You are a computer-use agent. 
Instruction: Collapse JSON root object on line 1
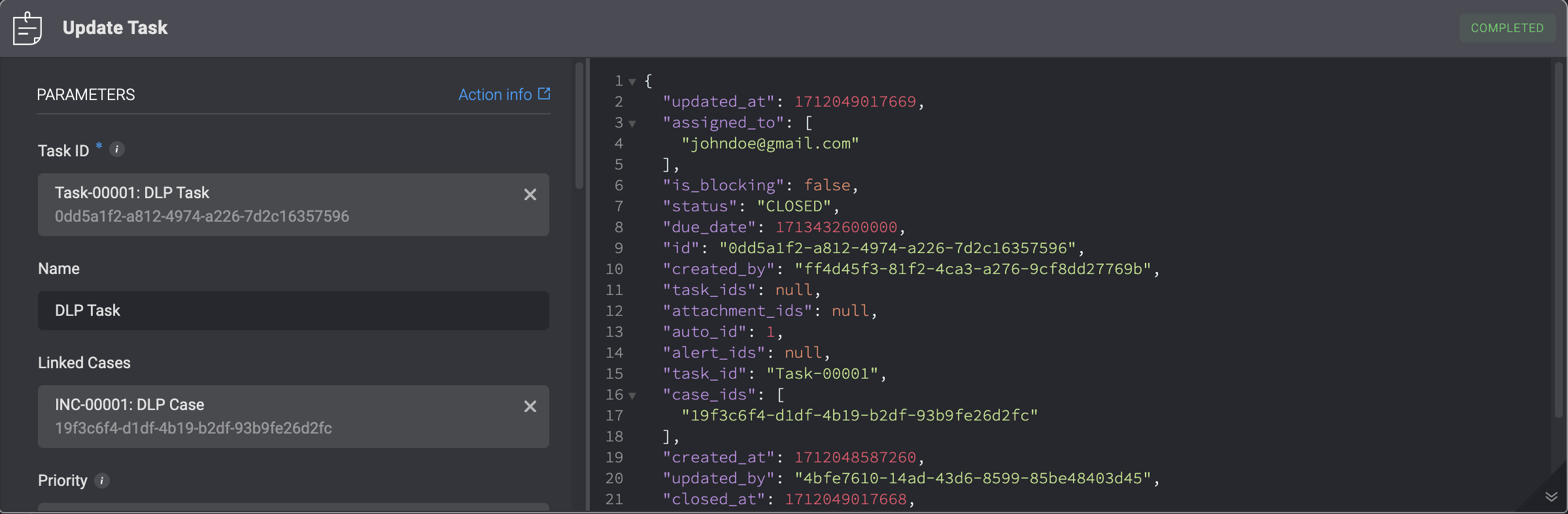click(x=632, y=82)
